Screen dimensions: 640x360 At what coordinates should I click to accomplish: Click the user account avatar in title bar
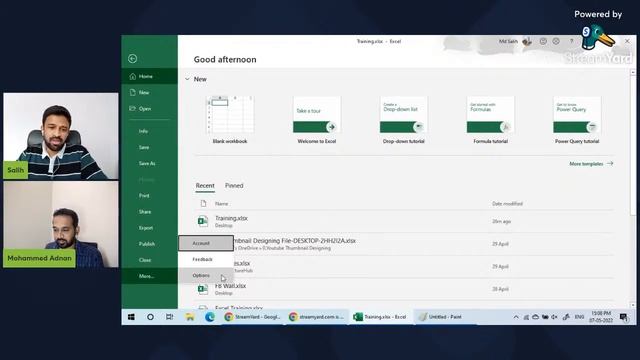(x=527, y=41)
